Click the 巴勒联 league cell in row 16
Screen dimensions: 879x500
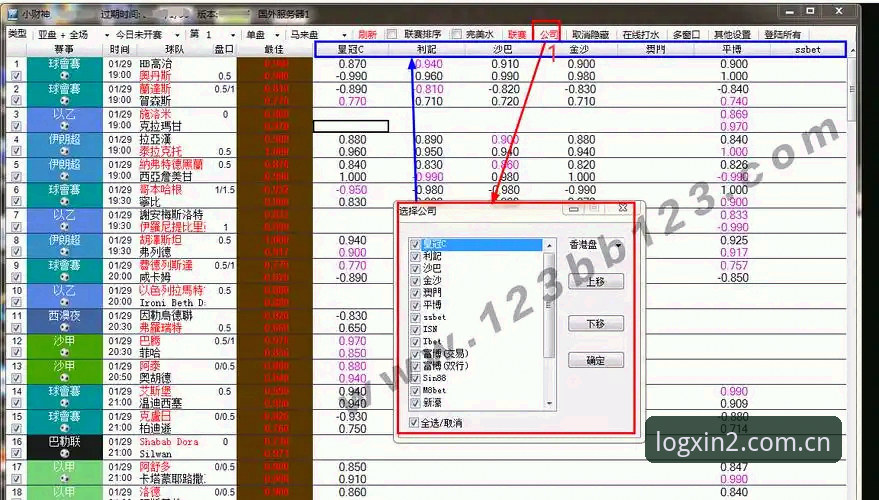tap(64, 447)
